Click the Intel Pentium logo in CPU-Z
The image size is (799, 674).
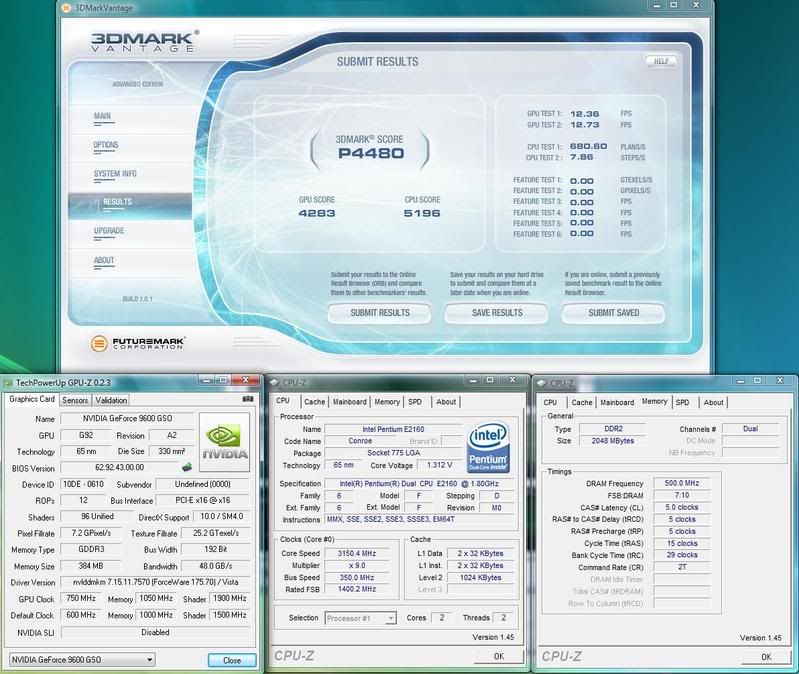488,448
